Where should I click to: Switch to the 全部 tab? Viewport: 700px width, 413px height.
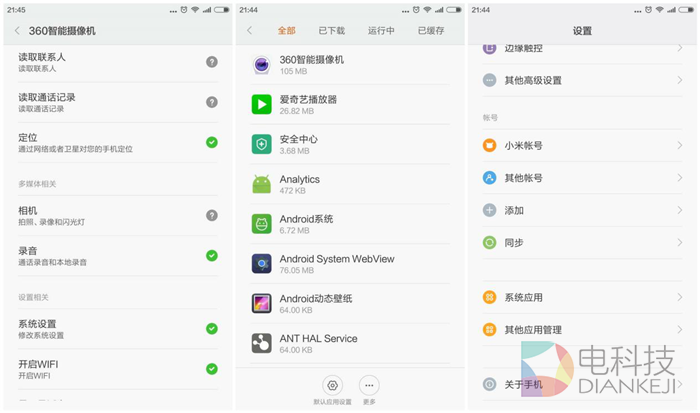pos(287,30)
